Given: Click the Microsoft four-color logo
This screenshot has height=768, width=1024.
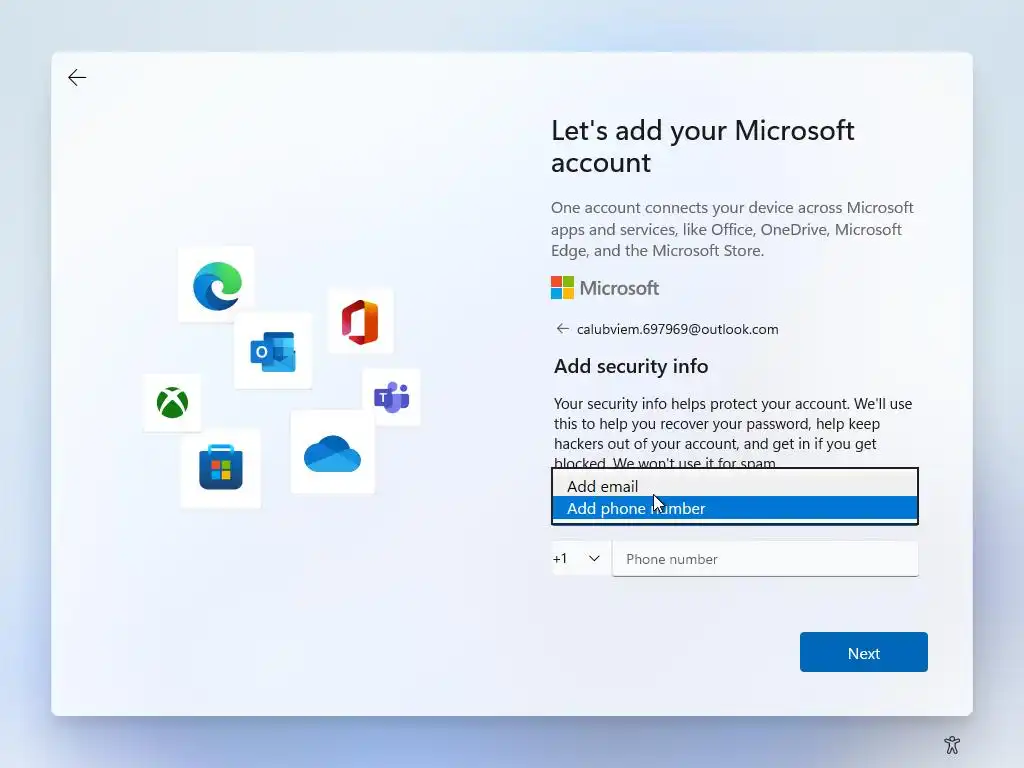Looking at the screenshot, I should [562, 287].
